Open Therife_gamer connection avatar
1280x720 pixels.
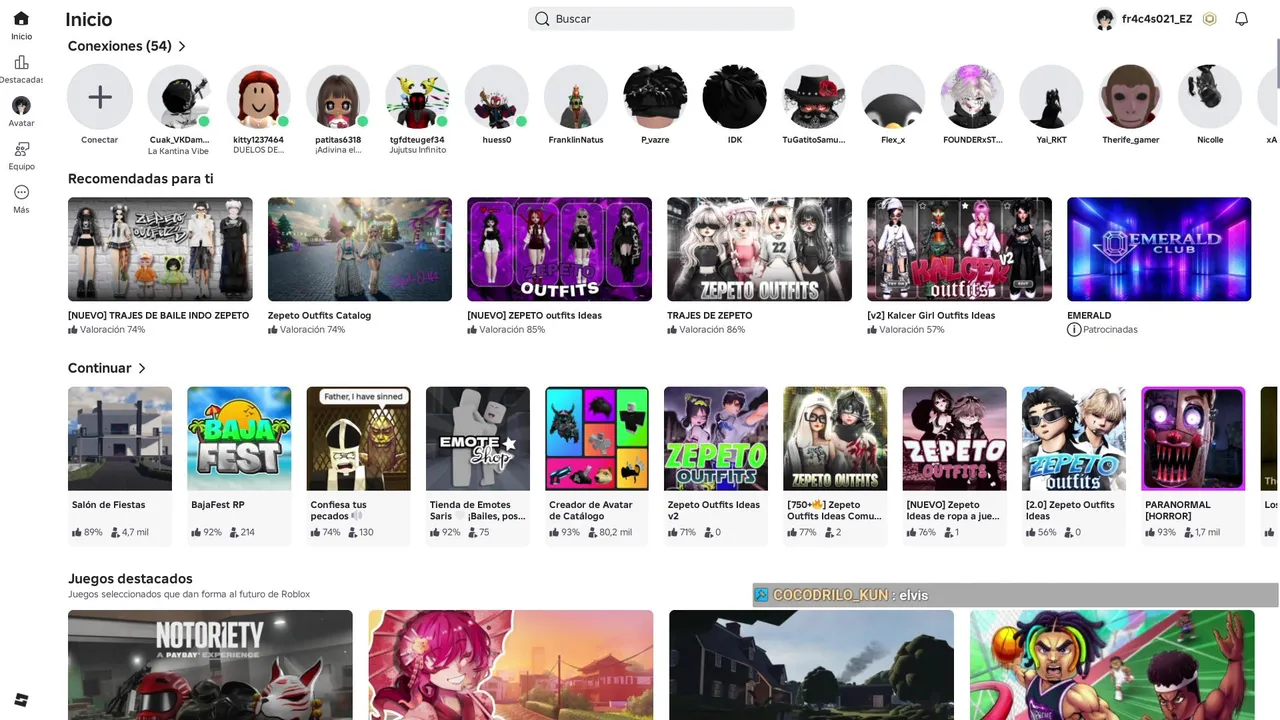[x=1131, y=97]
